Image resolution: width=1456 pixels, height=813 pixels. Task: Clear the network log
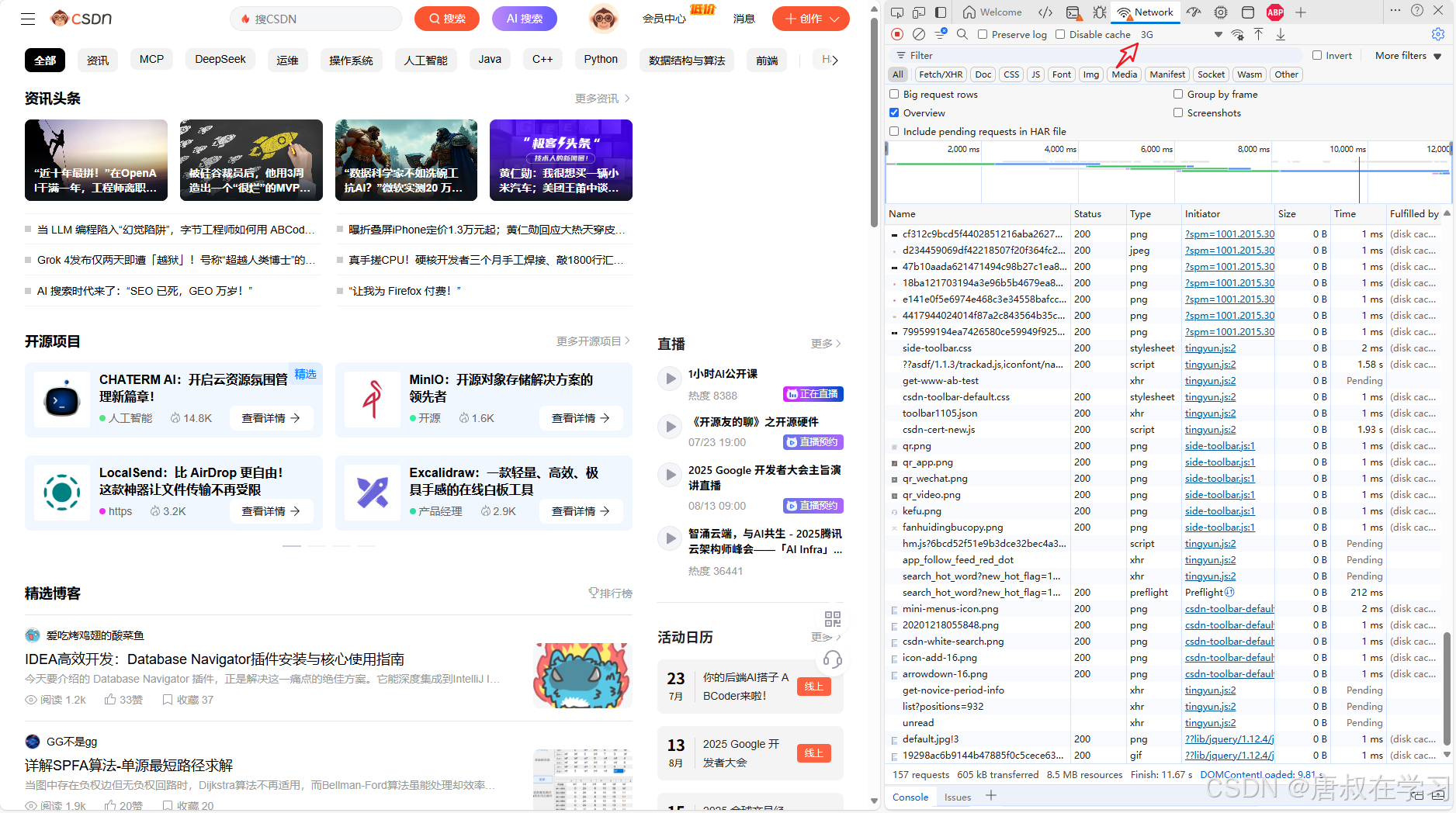click(919, 34)
